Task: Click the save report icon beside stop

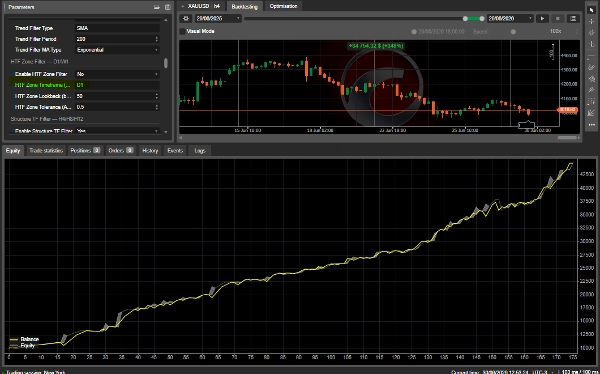Action: 573,18
